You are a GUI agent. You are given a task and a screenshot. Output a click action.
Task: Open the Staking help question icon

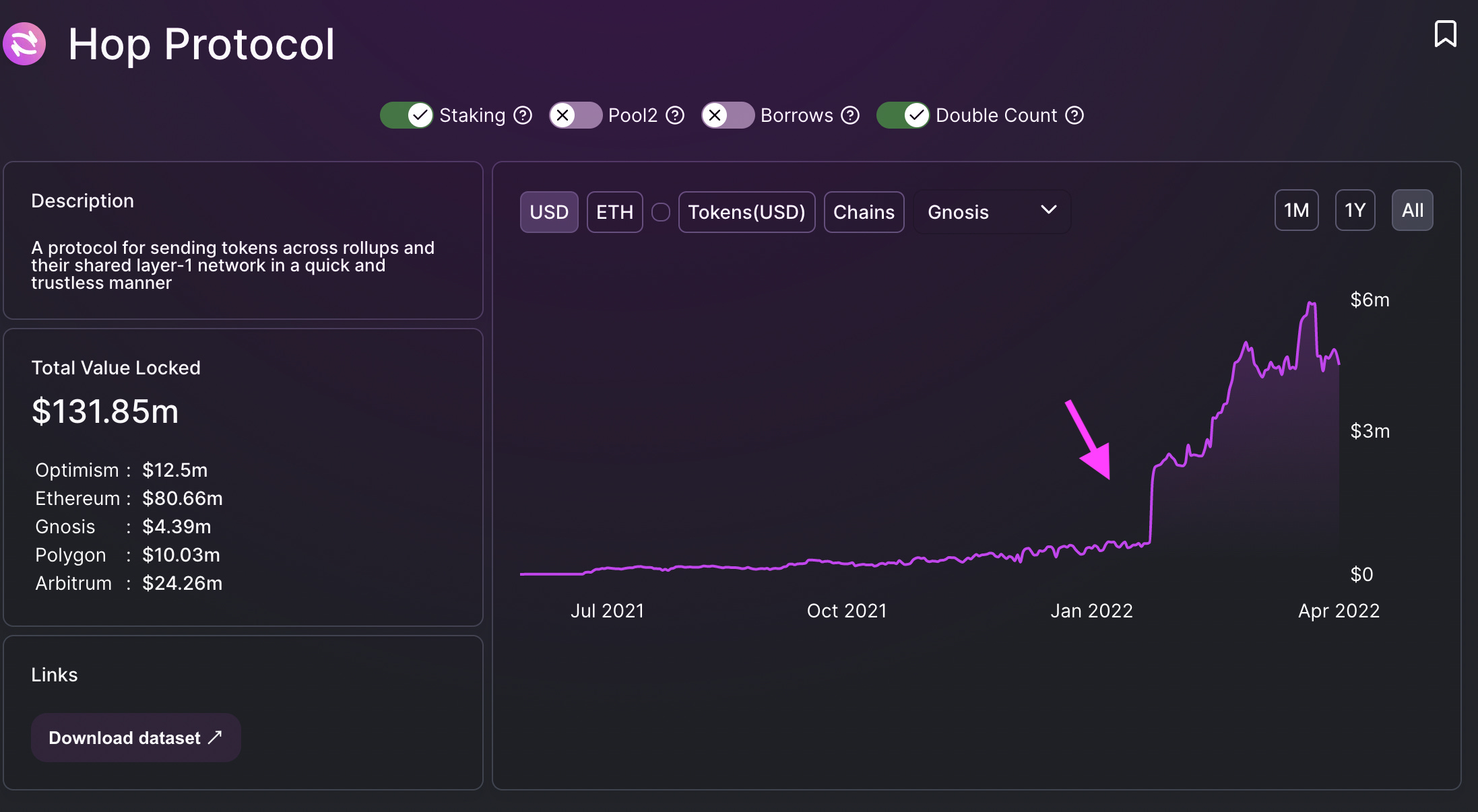tap(523, 116)
